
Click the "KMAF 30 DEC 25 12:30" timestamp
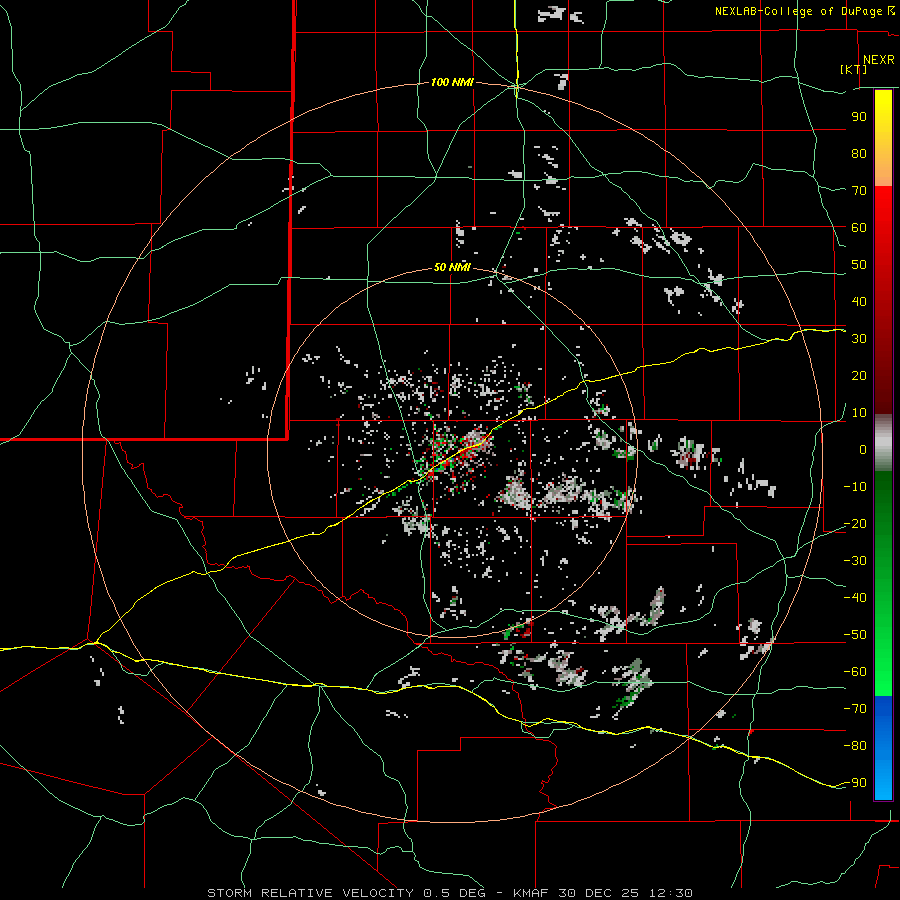tap(602, 893)
